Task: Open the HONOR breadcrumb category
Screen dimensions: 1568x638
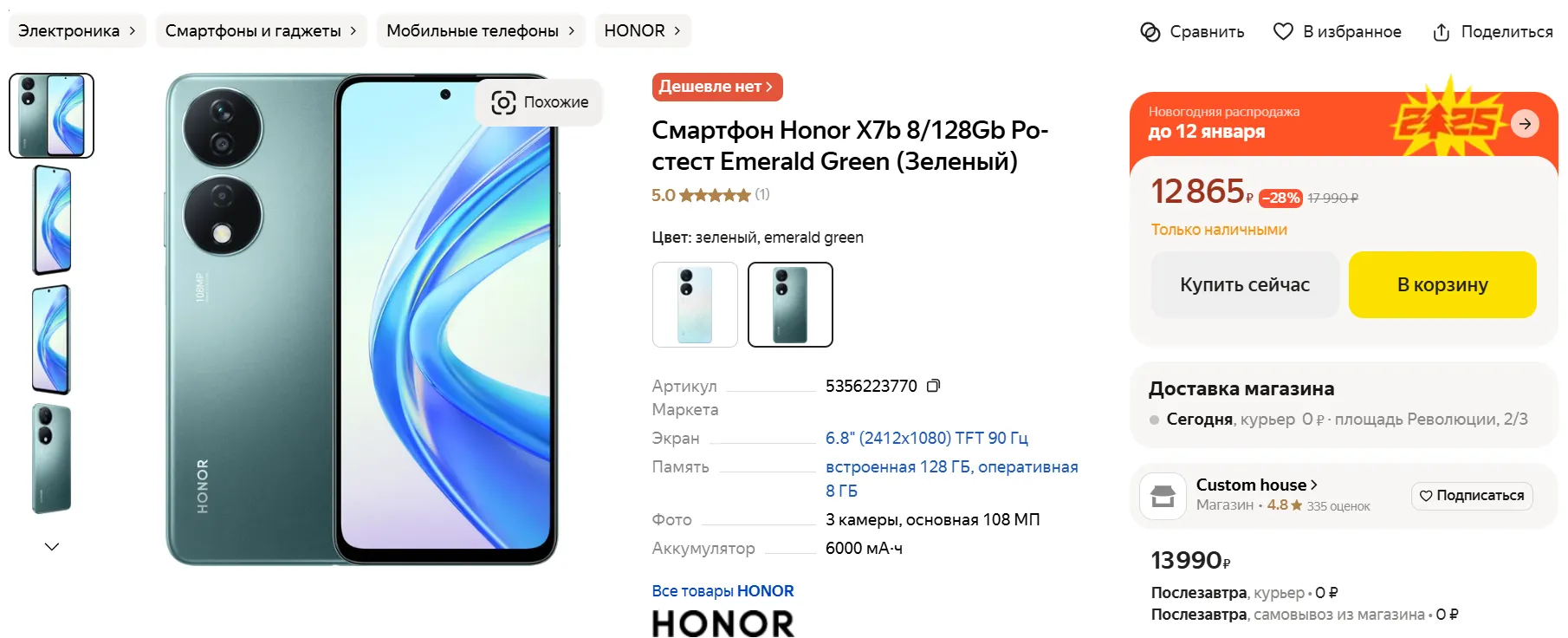Action: click(x=643, y=30)
